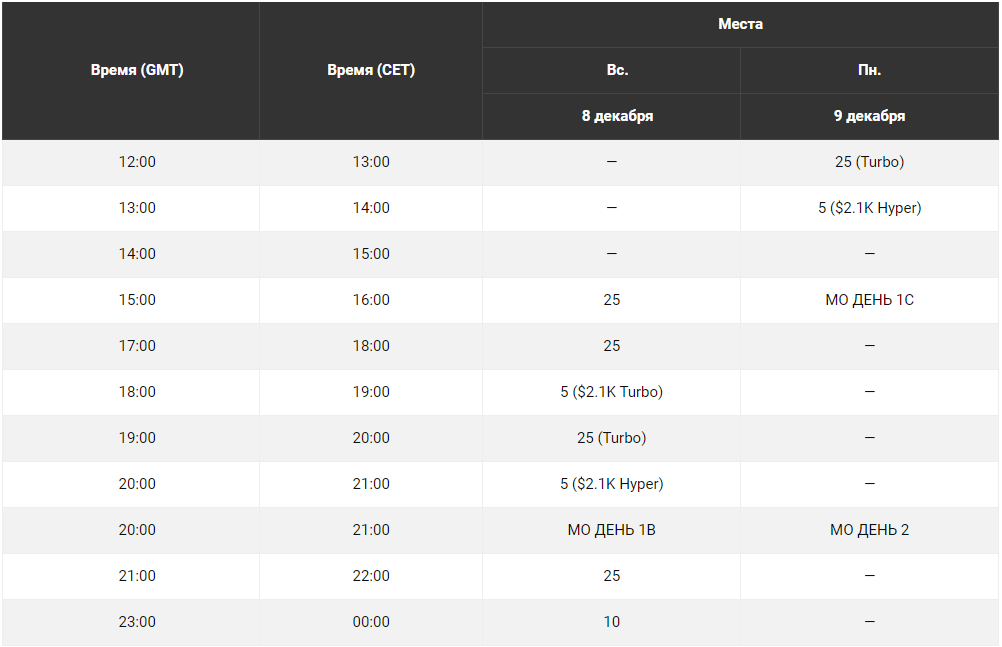The width and height of the screenshot is (1002, 647).
Task: Click the Время (GMT) column header
Action: 137,70
